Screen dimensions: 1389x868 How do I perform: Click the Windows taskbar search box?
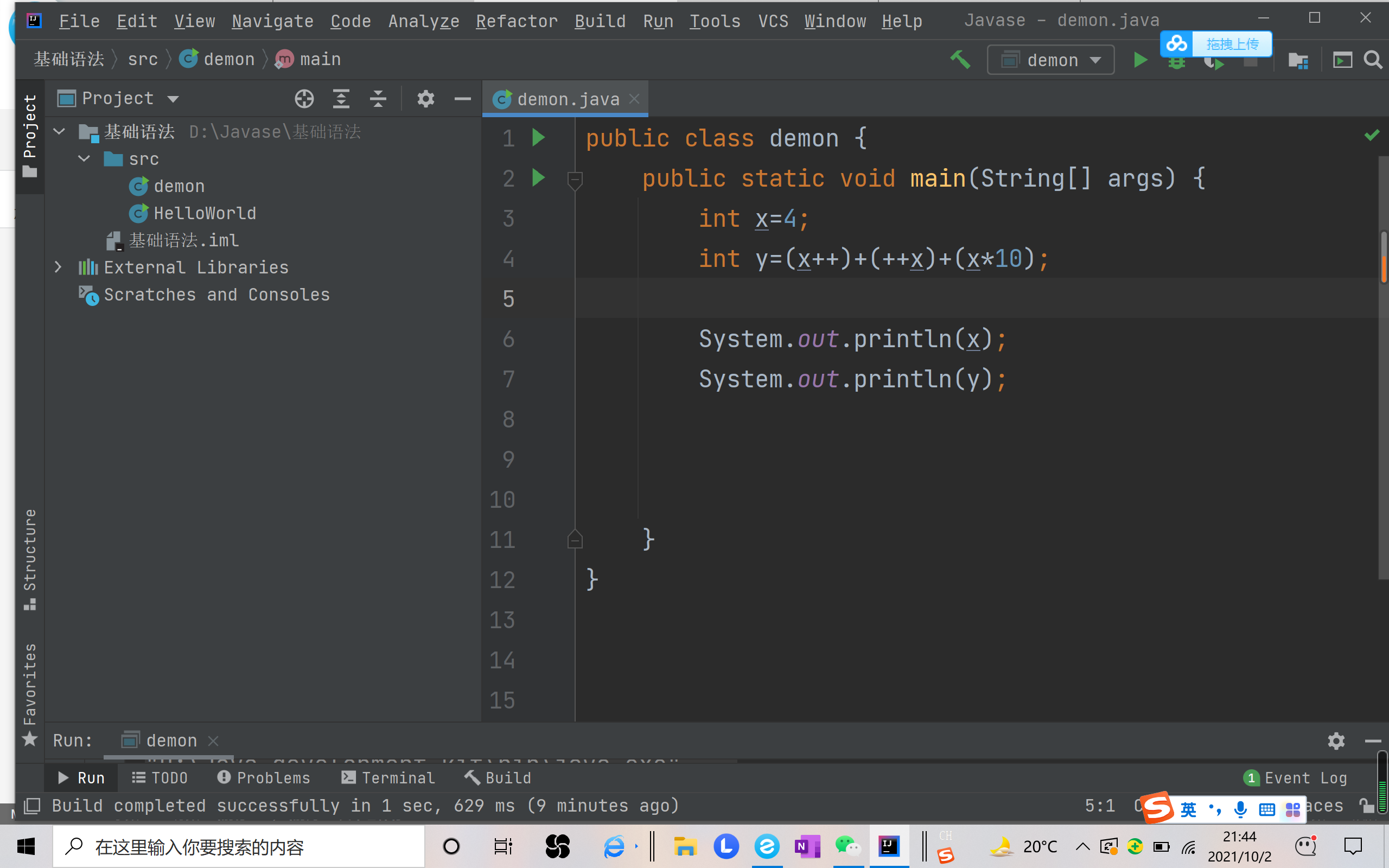[238, 847]
